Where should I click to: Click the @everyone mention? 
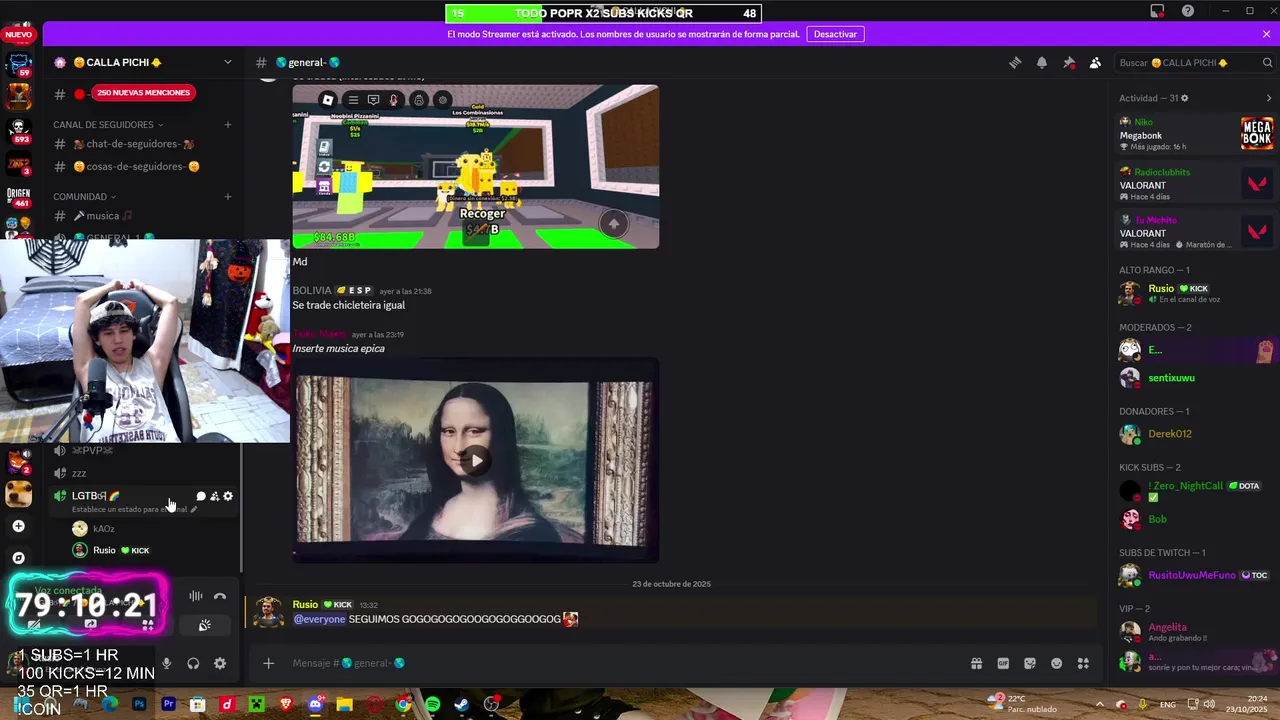coord(319,619)
